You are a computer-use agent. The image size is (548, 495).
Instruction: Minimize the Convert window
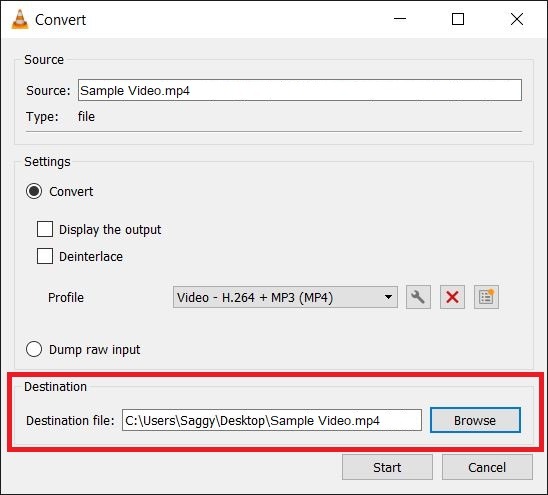[x=400, y=19]
